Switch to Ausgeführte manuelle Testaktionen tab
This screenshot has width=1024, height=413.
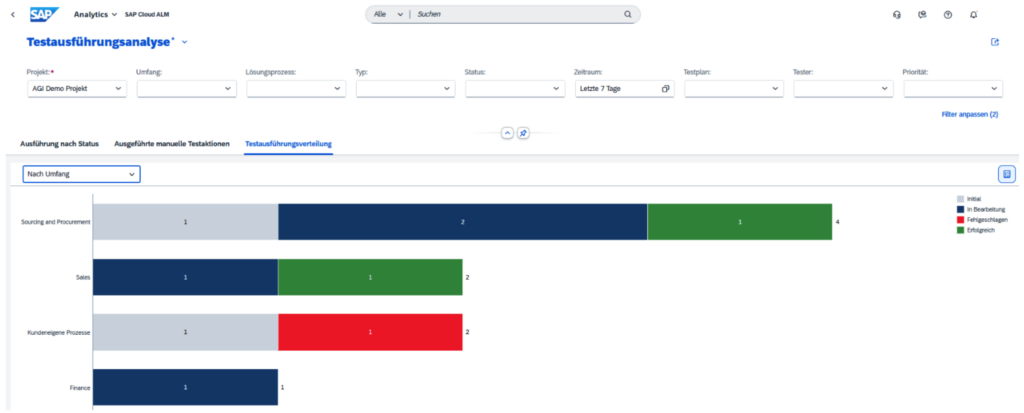(172, 143)
